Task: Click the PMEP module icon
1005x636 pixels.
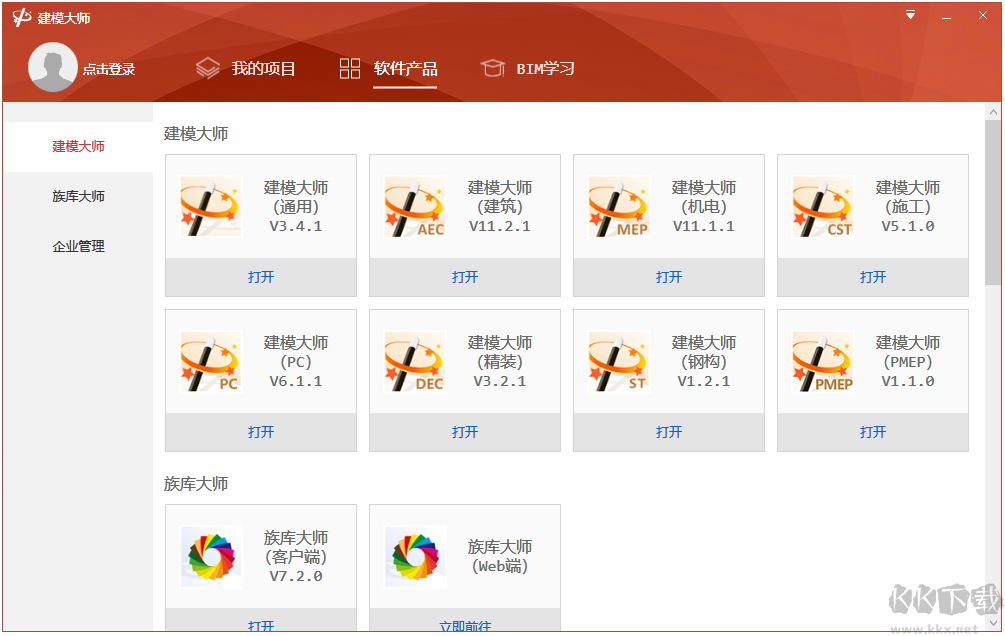Action: click(x=823, y=362)
